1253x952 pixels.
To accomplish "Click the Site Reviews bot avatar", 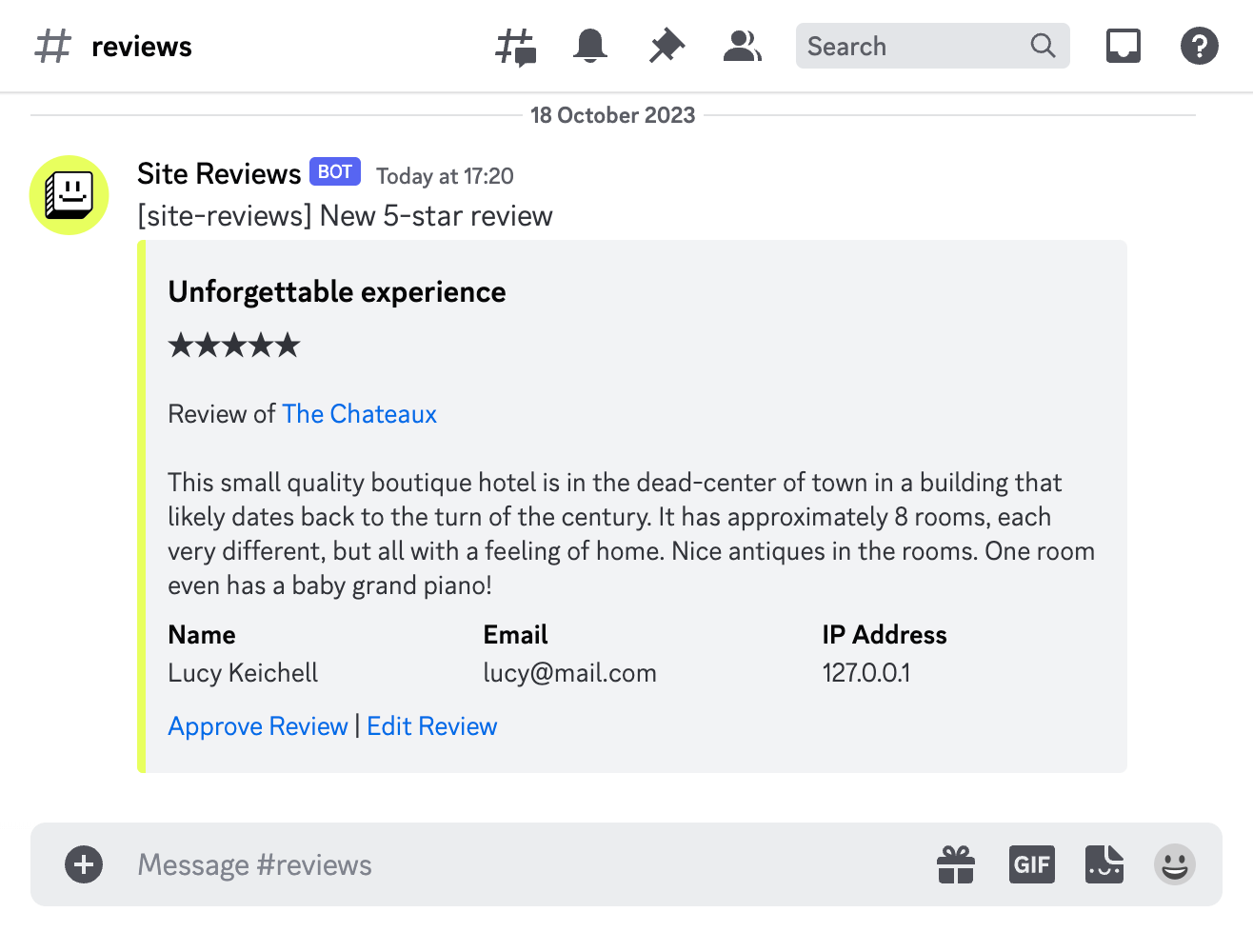I will tap(70, 195).
